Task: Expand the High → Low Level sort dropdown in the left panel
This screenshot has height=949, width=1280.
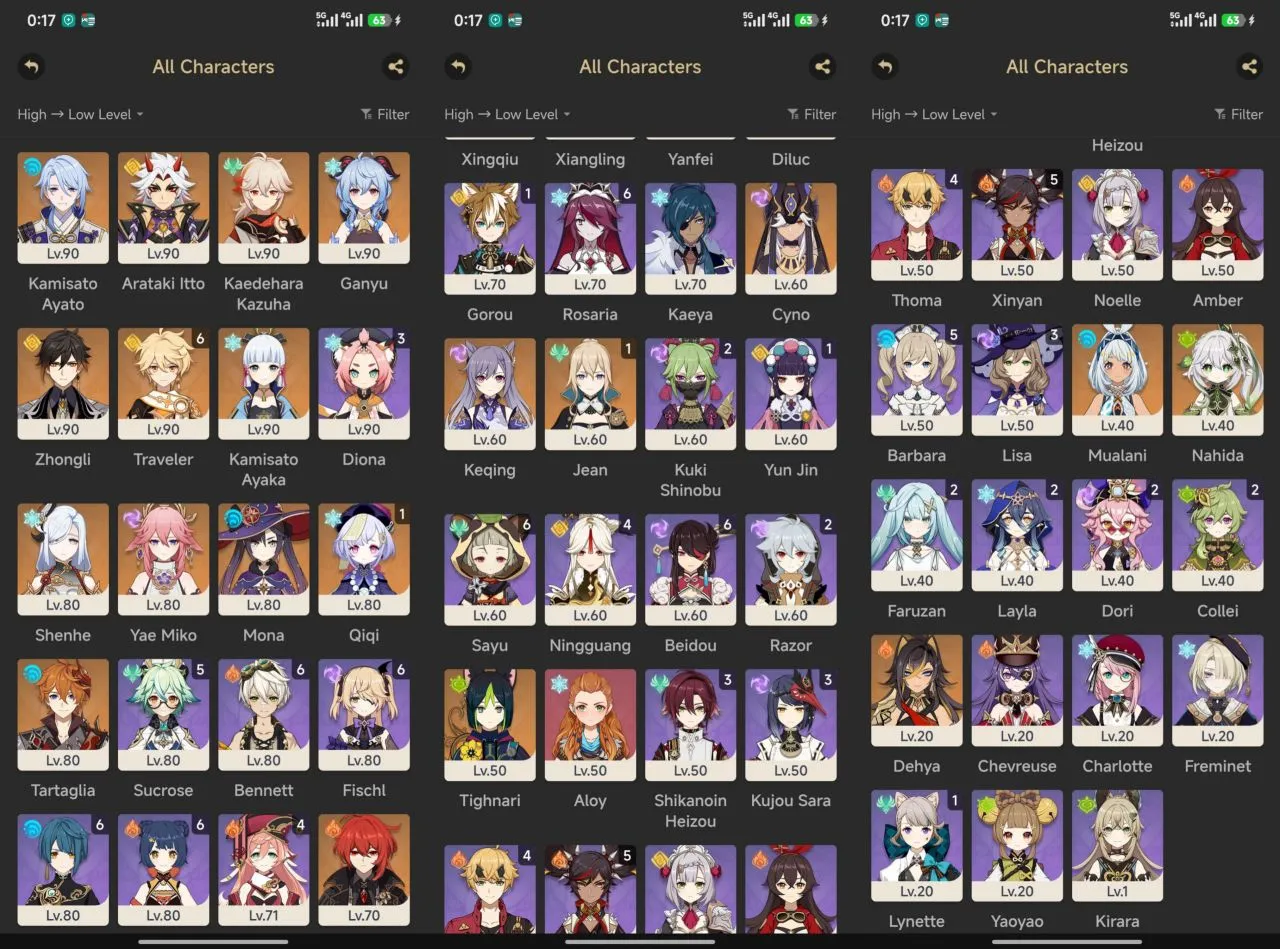Action: [80, 114]
